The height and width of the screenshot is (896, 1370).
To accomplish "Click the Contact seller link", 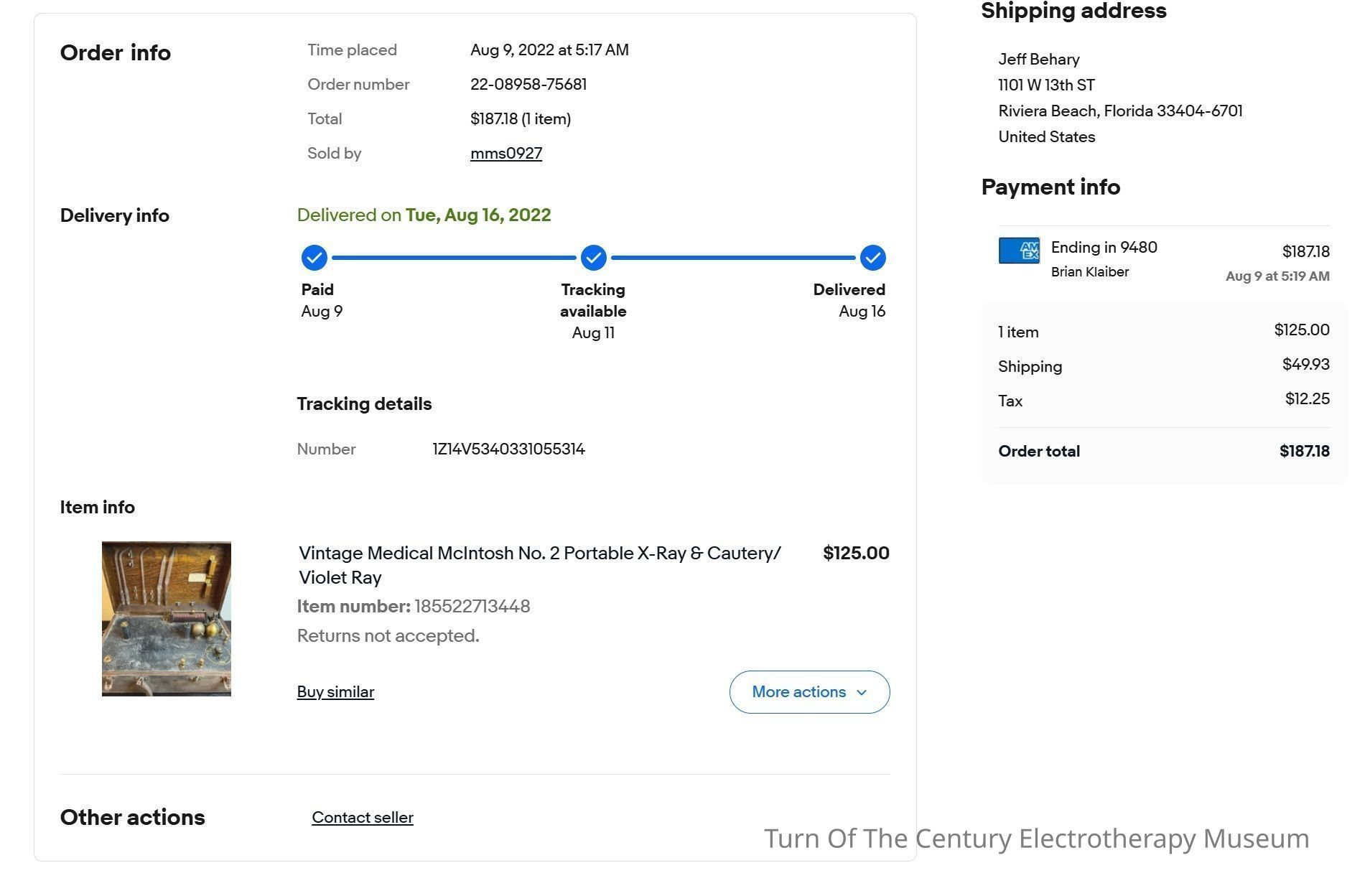I will (363, 818).
